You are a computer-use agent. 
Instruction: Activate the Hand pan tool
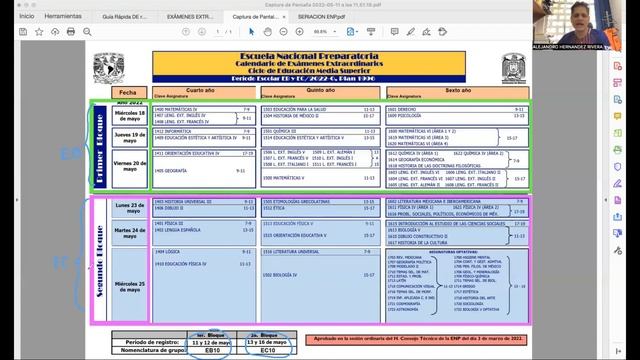pyautogui.click(x=267, y=32)
